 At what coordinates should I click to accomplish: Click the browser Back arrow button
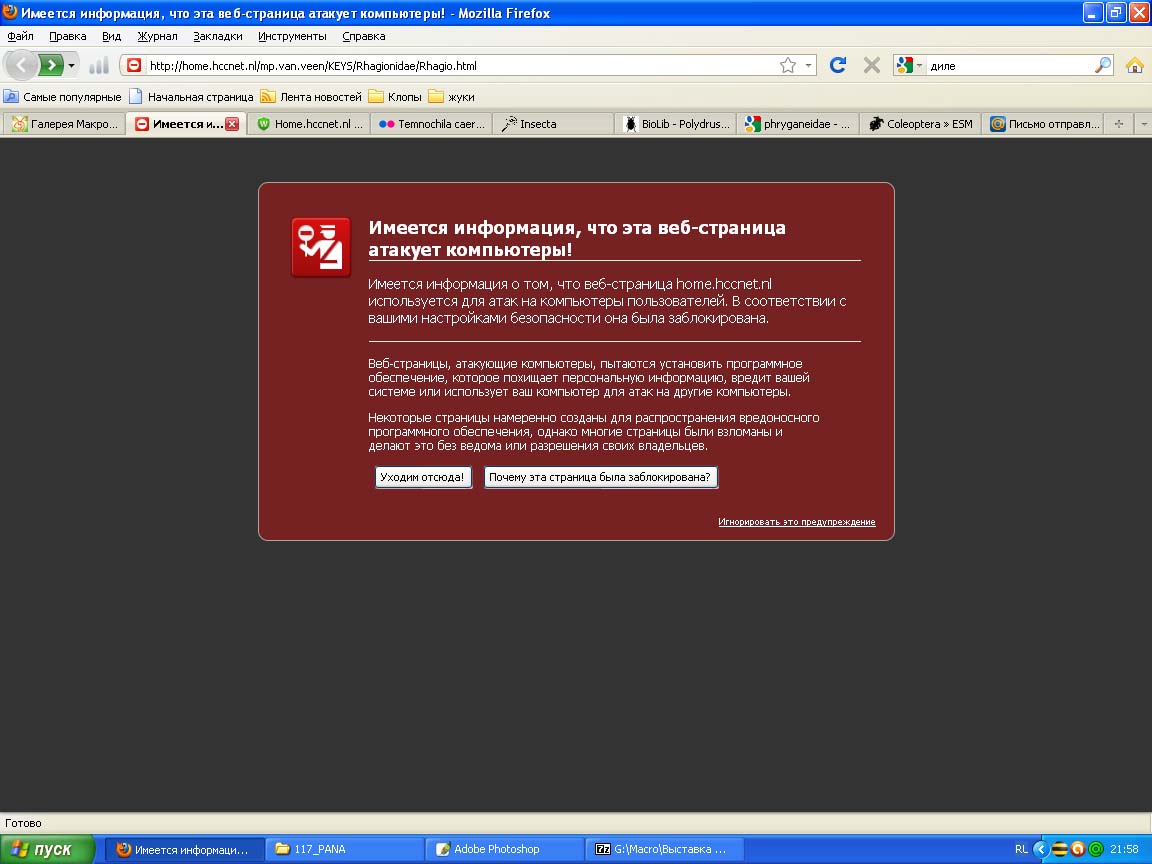click(x=22, y=65)
